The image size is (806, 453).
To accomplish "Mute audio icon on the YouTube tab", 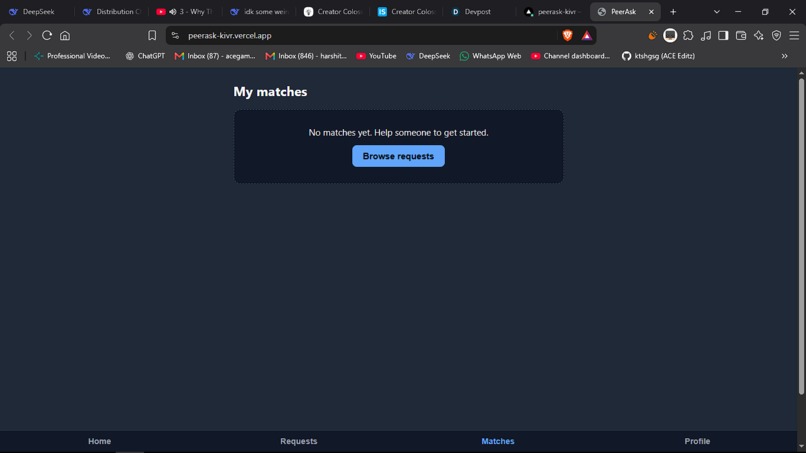I will pos(173,11).
